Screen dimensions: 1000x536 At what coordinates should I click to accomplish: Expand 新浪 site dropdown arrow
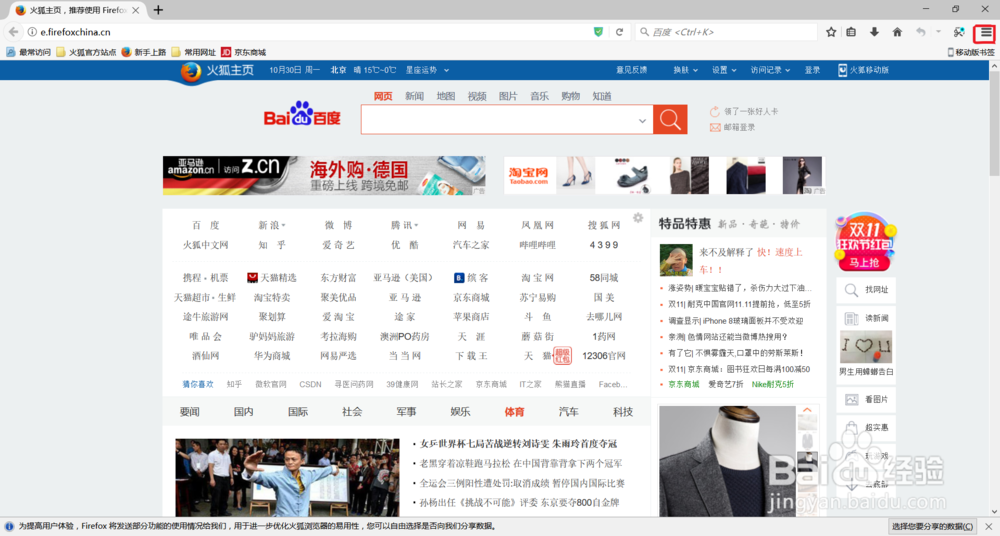pyautogui.click(x=284, y=226)
